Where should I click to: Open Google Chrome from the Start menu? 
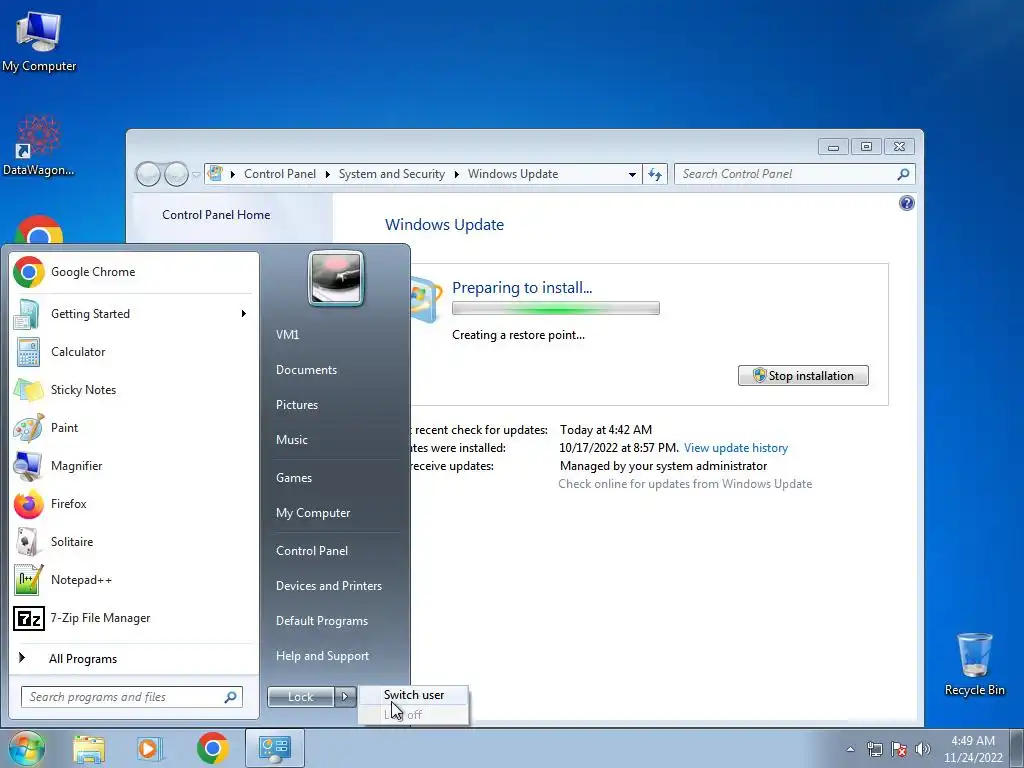click(134, 272)
